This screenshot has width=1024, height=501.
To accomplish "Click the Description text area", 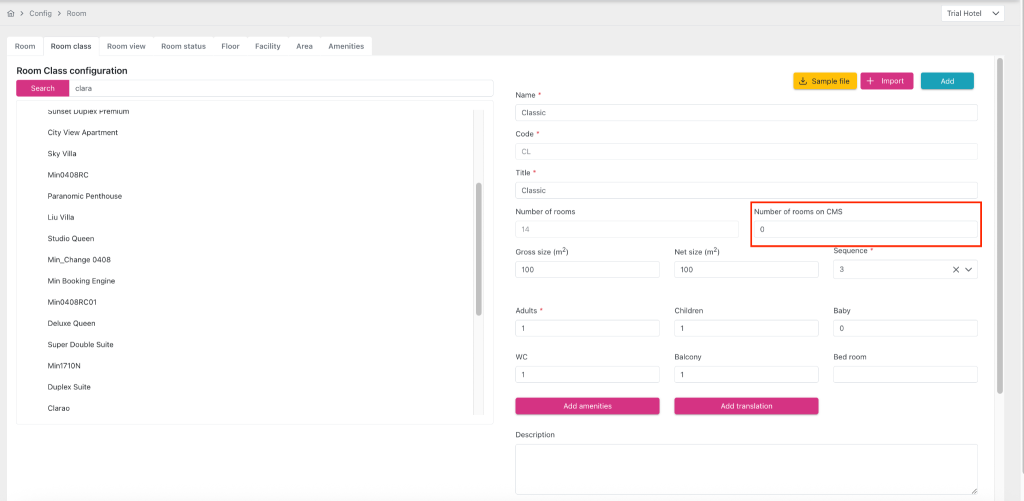I will [x=745, y=469].
